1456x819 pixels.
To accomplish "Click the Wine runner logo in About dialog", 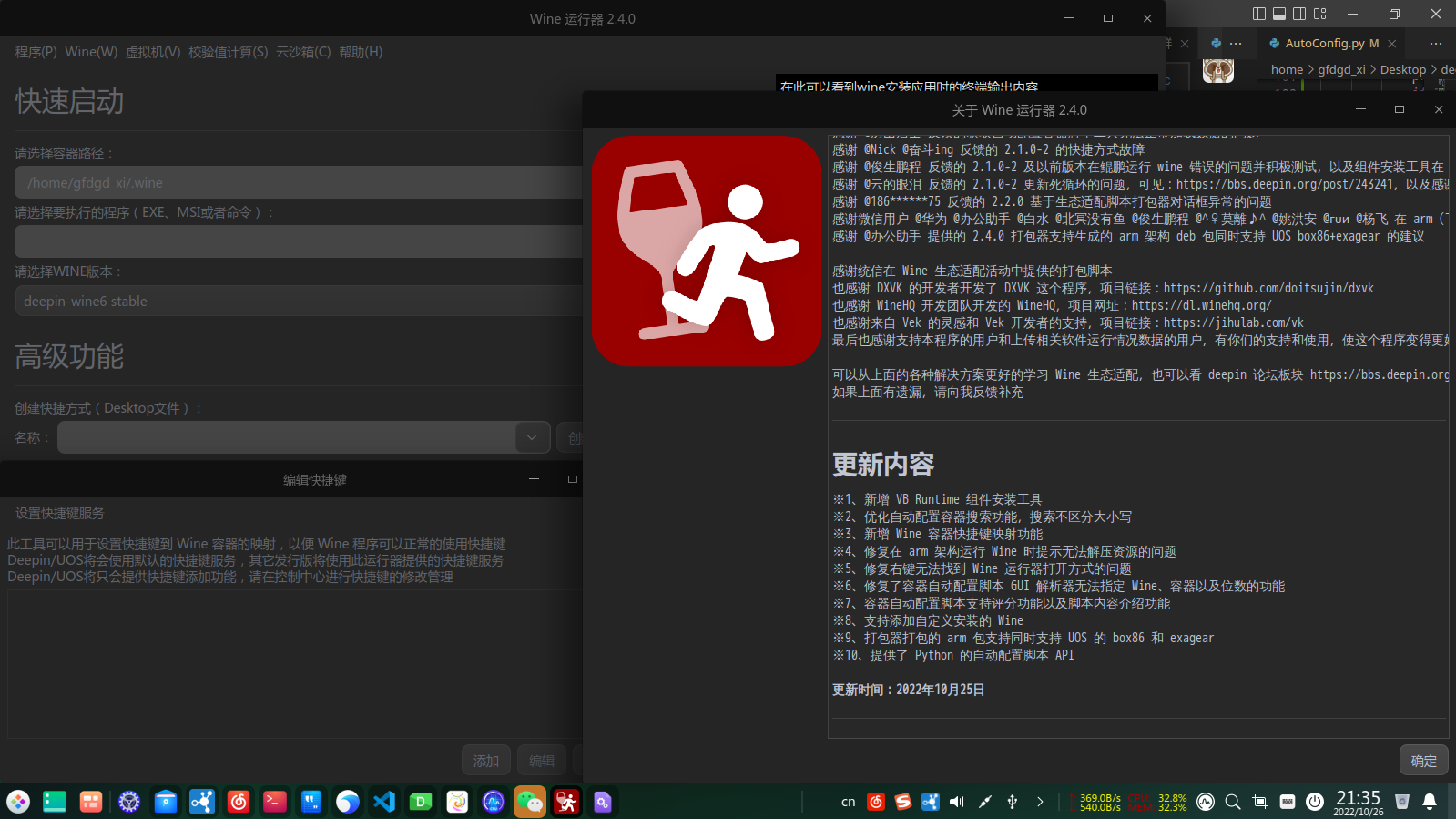I will coord(706,251).
